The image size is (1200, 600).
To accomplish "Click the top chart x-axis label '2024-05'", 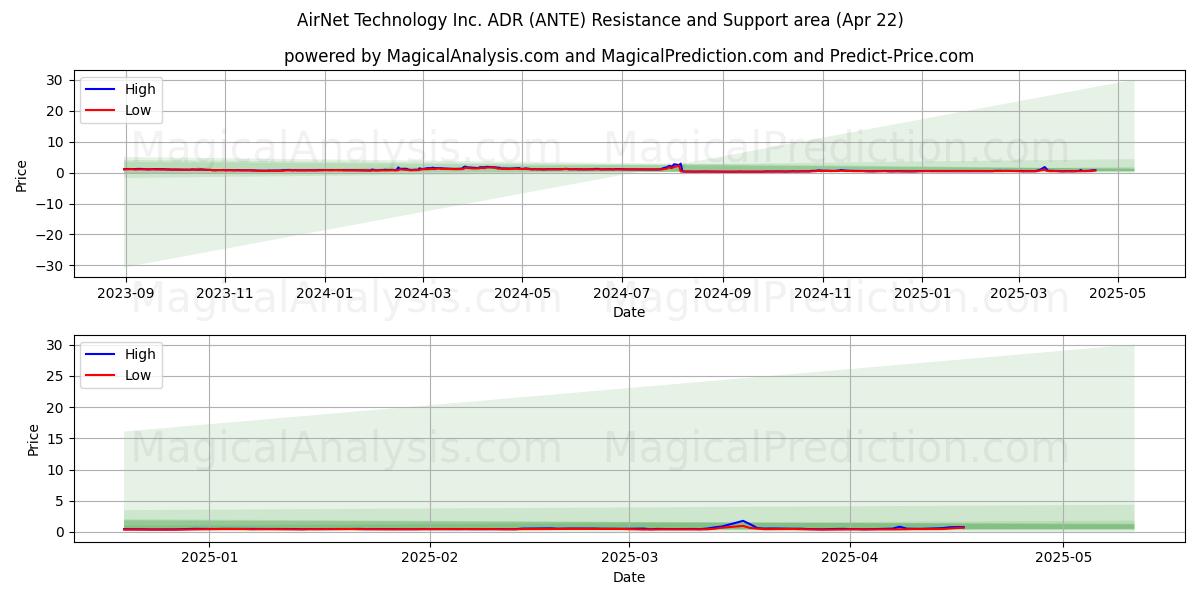I will point(522,295).
